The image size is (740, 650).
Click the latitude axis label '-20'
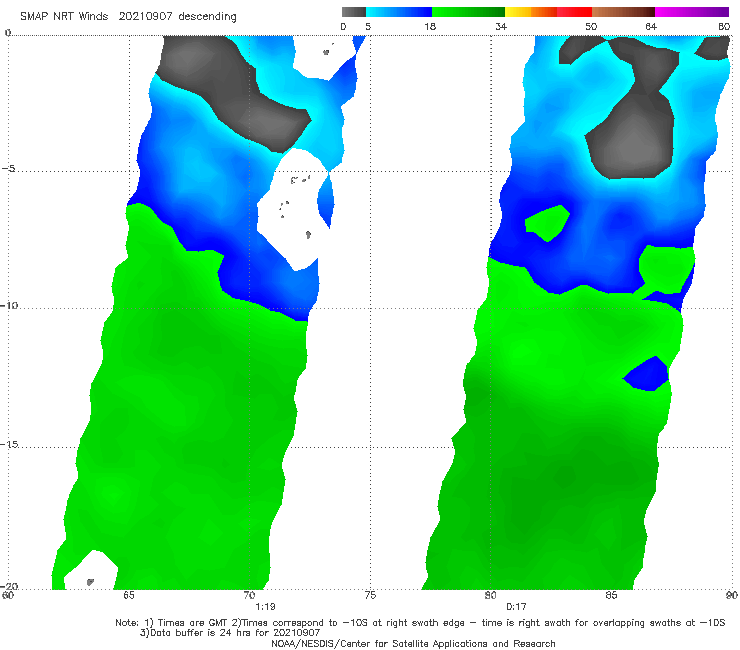tap(9, 586)
